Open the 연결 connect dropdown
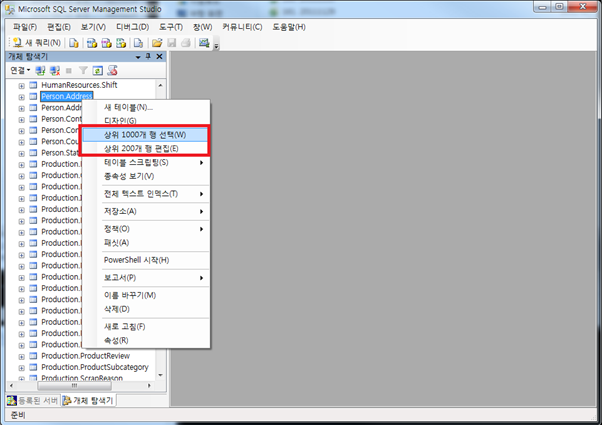This screenshot has height=425, width=602. tap(20, 70)
